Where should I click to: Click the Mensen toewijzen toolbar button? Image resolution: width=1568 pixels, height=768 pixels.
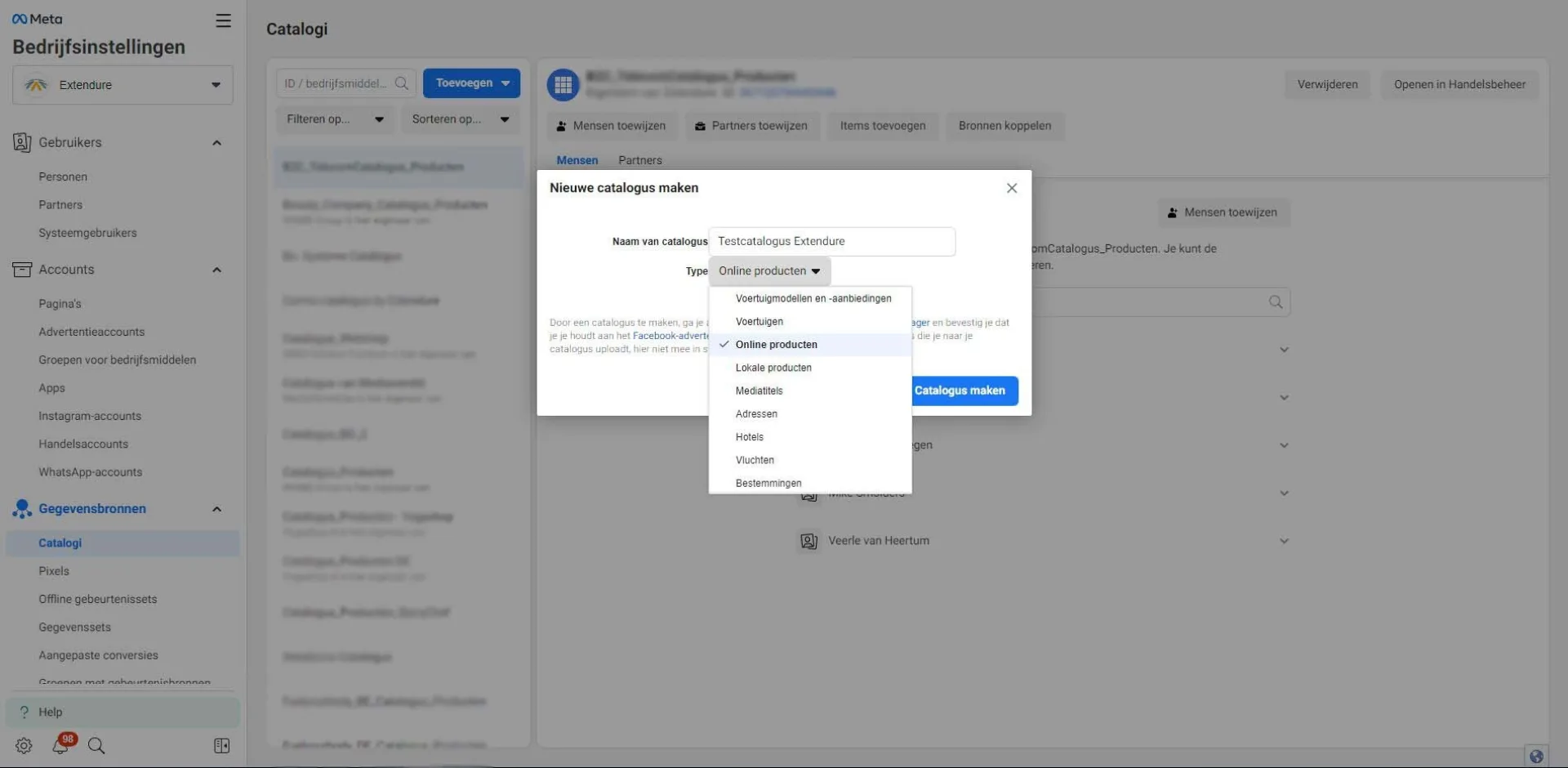coord(610,126)
